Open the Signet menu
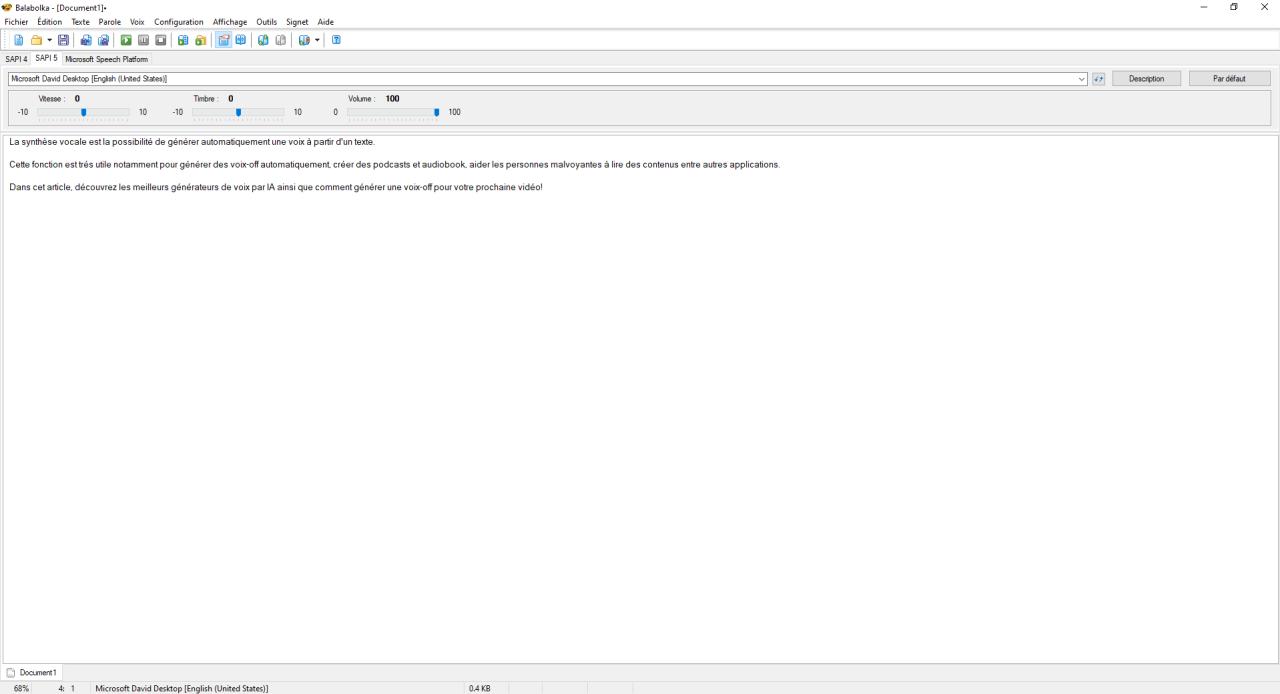This screenshot has height=694, width=1280. (298, 22)
